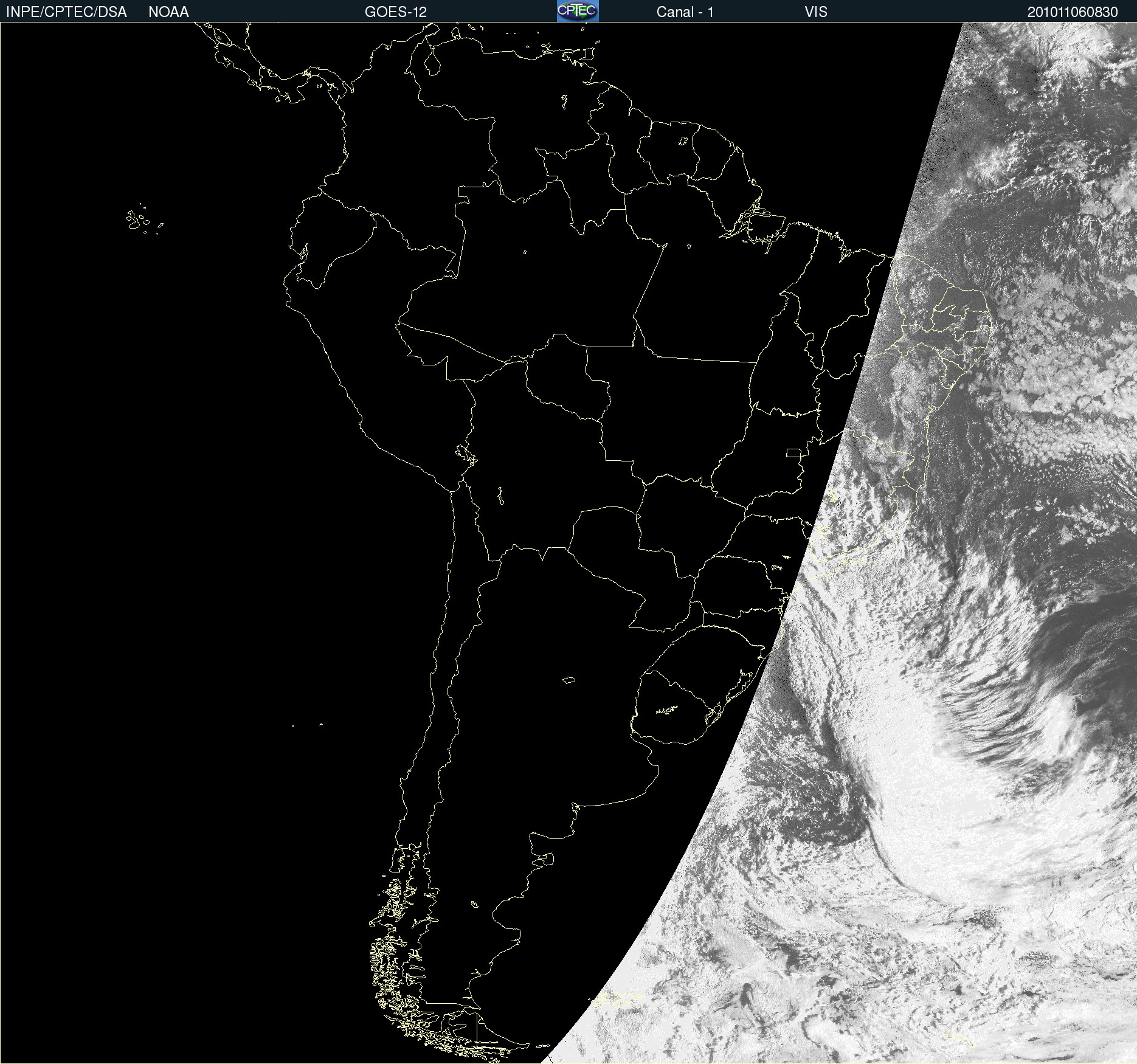Click the Canal - 1 label
Image resolution: width=1137 pixels, height=1064 pixels.
[685, 12]
